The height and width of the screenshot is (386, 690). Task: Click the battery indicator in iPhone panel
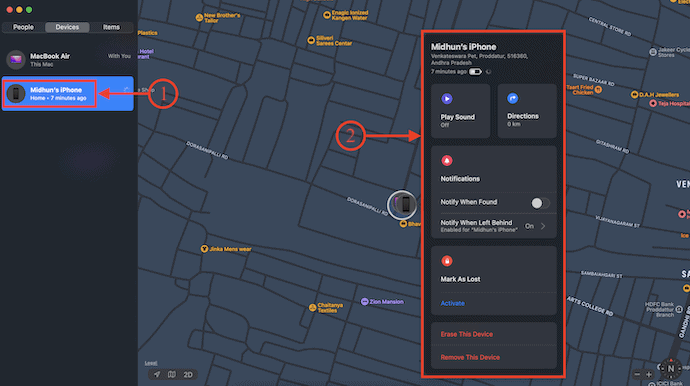(x=475, y=72)
